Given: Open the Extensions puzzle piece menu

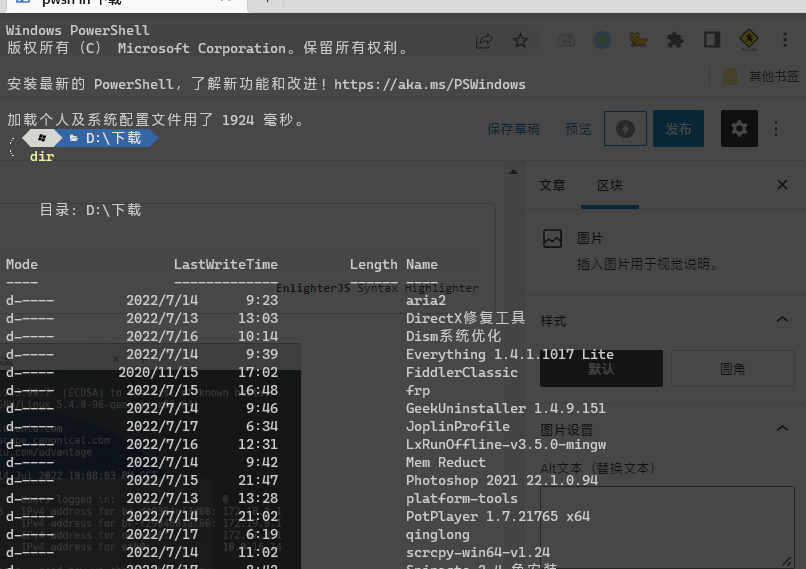Looking at the screenshot, I should click(x=675, y=40).
